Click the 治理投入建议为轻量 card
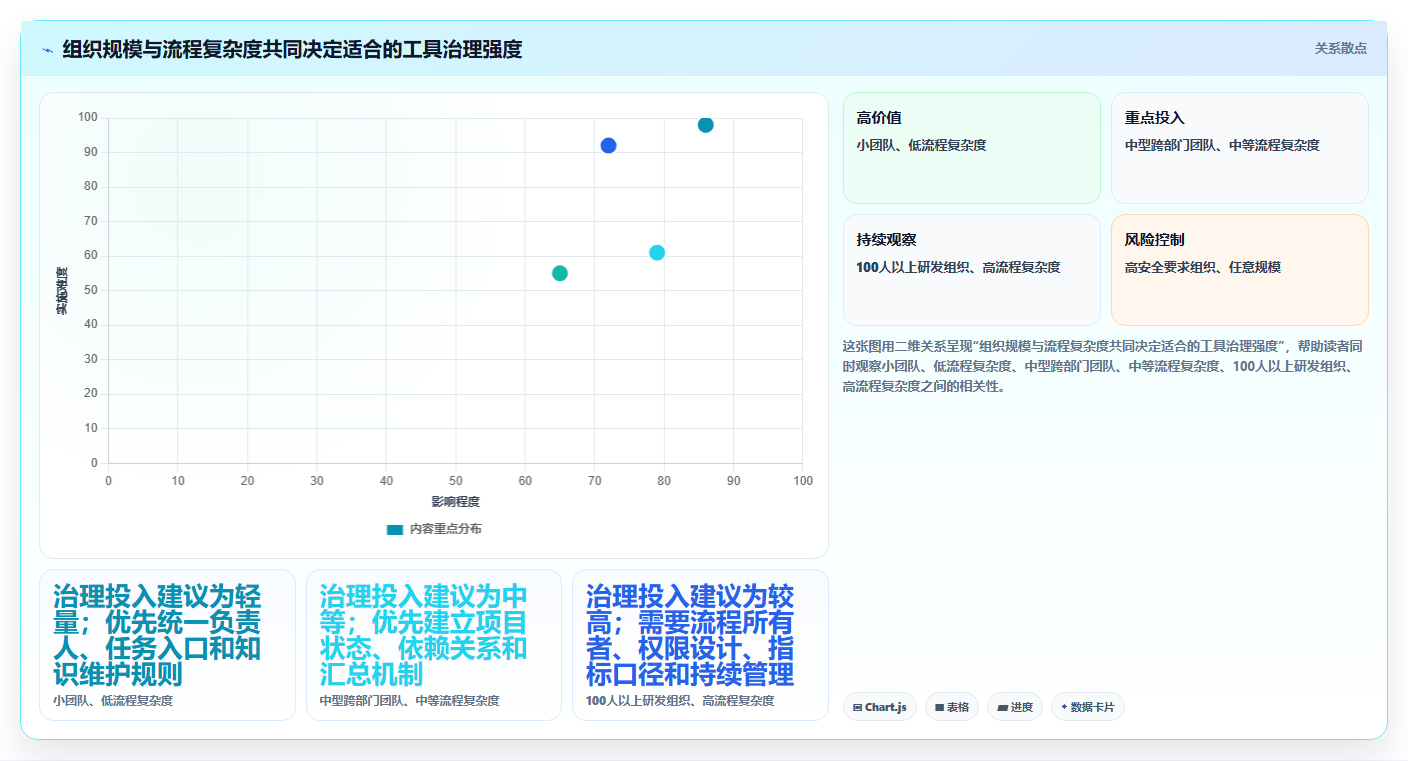Image resolution: width=1408 pixels, height=761 pixels. [167, 645]
